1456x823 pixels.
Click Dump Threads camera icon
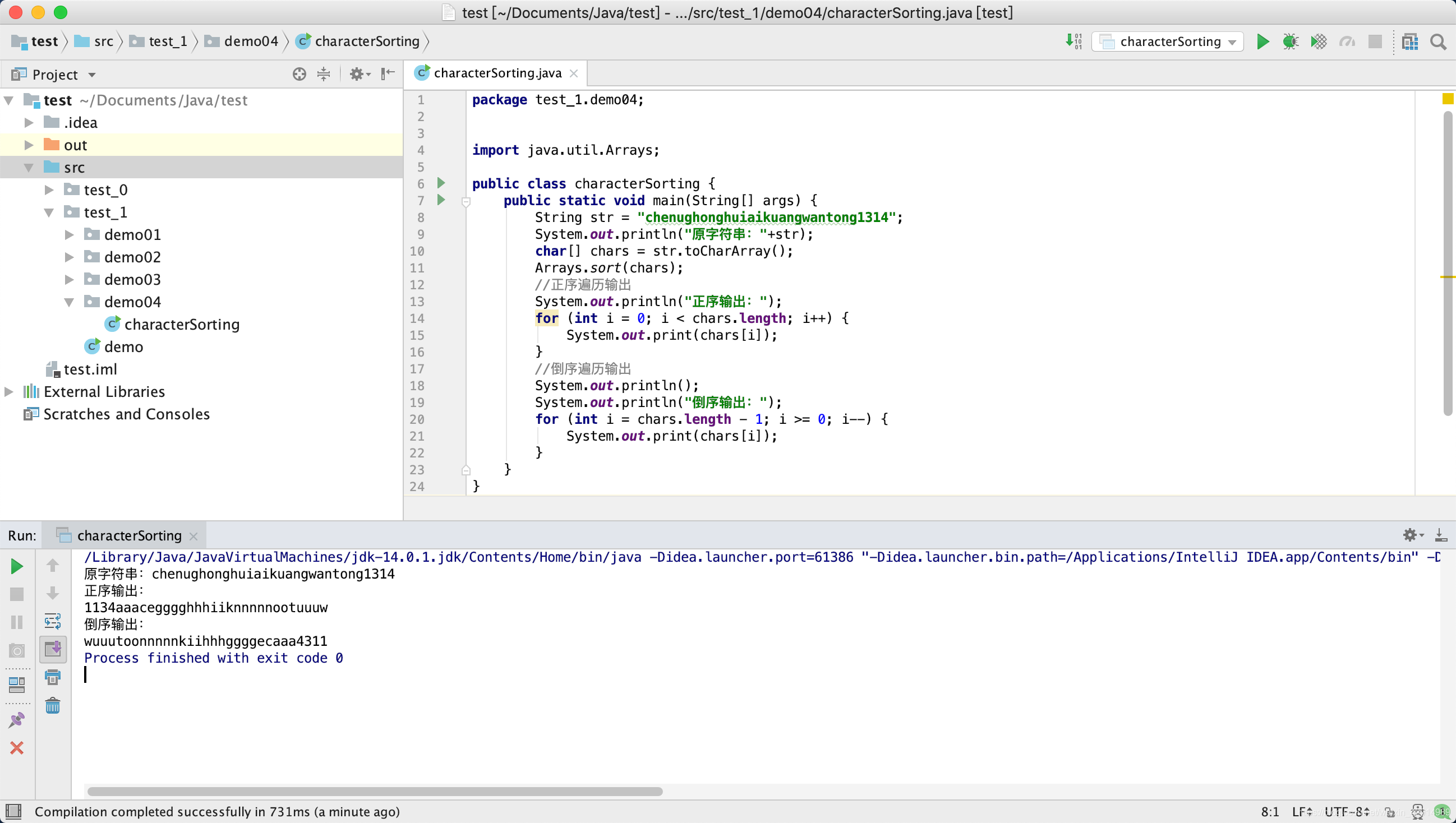17,650
